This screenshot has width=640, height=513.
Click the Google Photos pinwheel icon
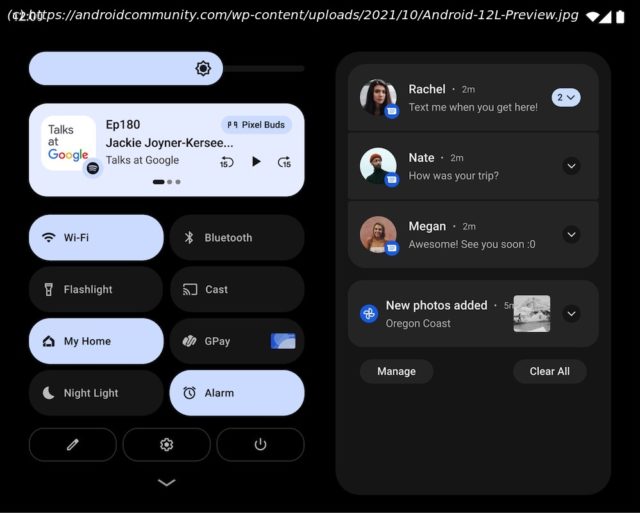coord(369,313)
